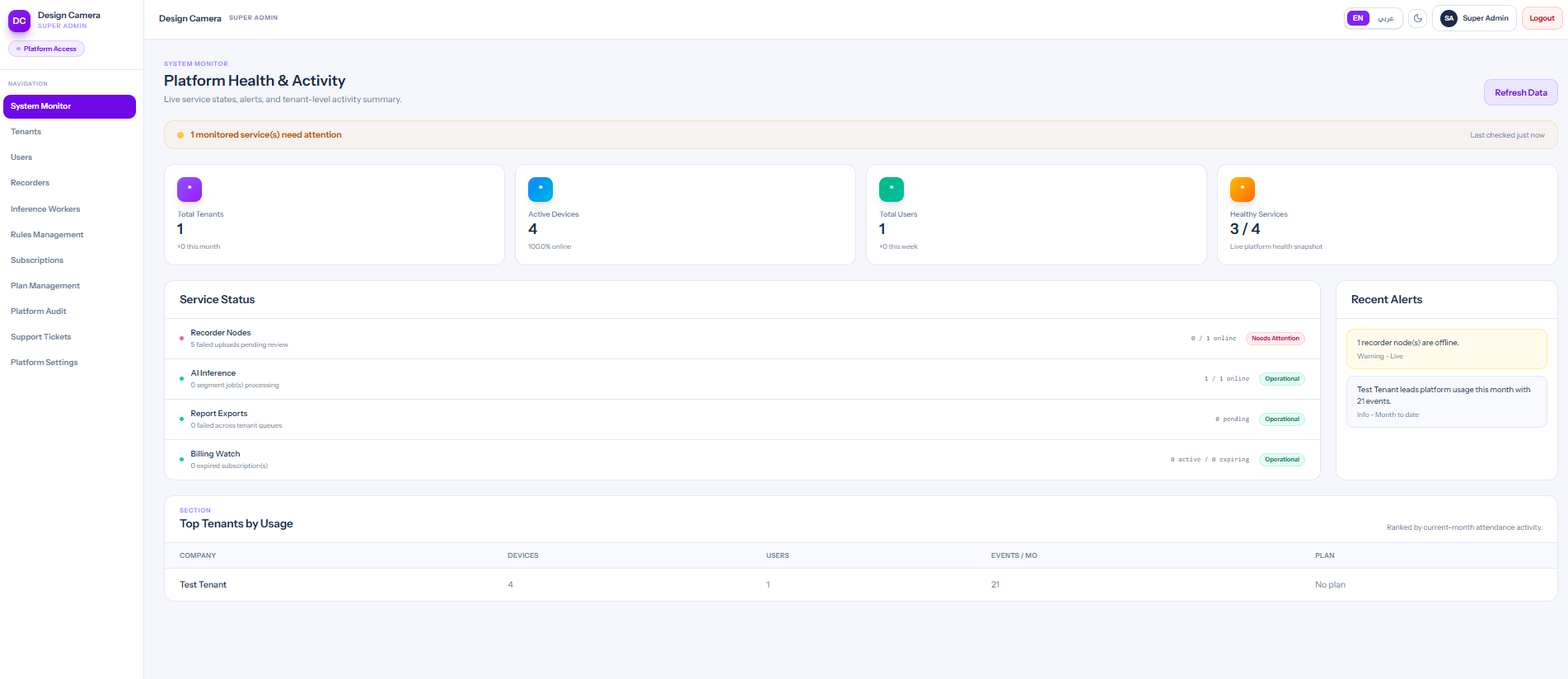Viewport: 1568px width, 679px height.
Task: Open Tenants in navigation
Action: [x=69, y=132]
